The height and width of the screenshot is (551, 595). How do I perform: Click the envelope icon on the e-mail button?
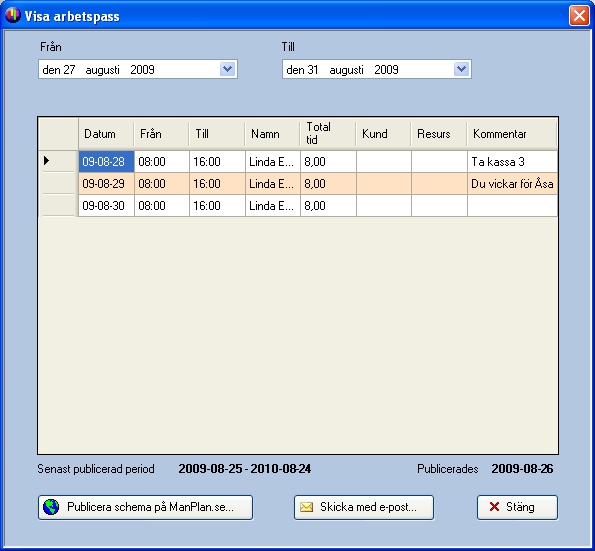click(x=307, y=507)
